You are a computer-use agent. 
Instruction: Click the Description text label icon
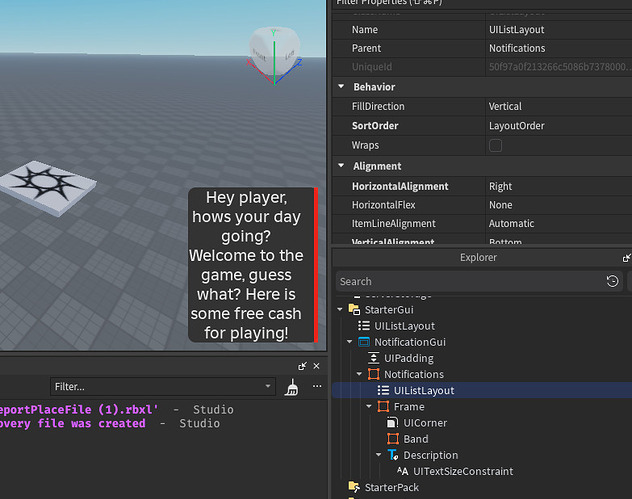(393, 455)
